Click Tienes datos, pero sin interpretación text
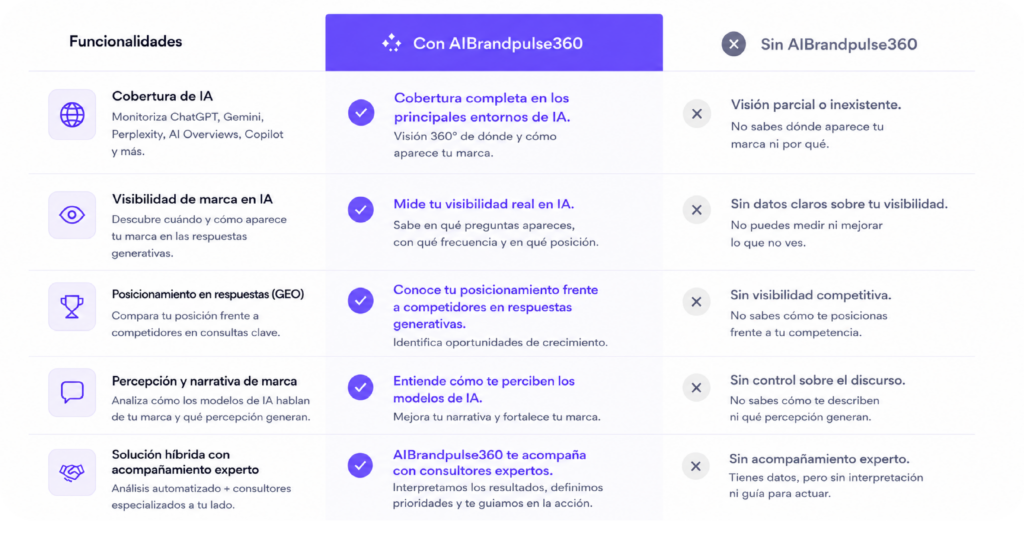This screenshot has width=1024, height=539. 826,485
